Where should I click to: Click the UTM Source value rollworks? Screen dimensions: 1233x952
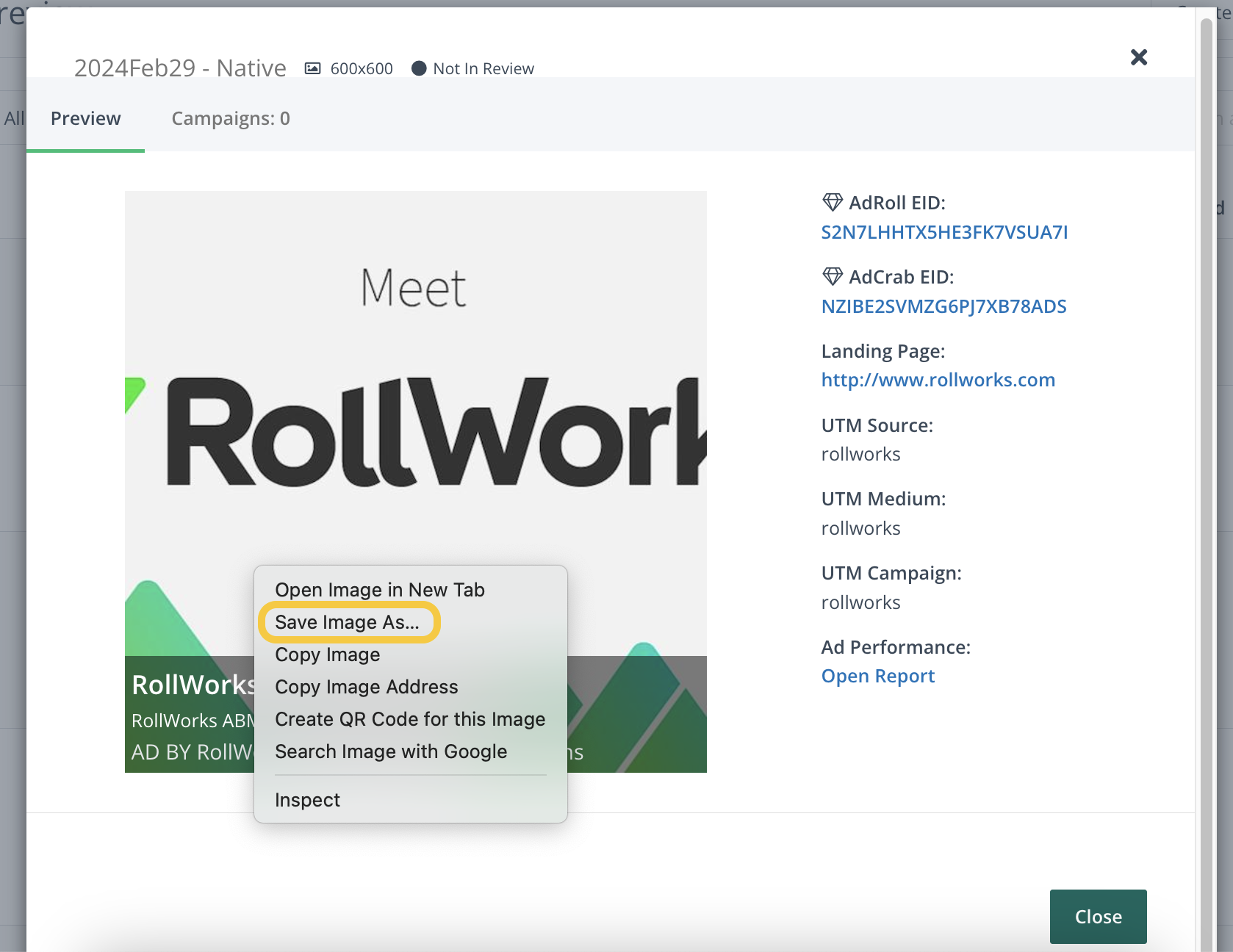[x=860, y=454]
